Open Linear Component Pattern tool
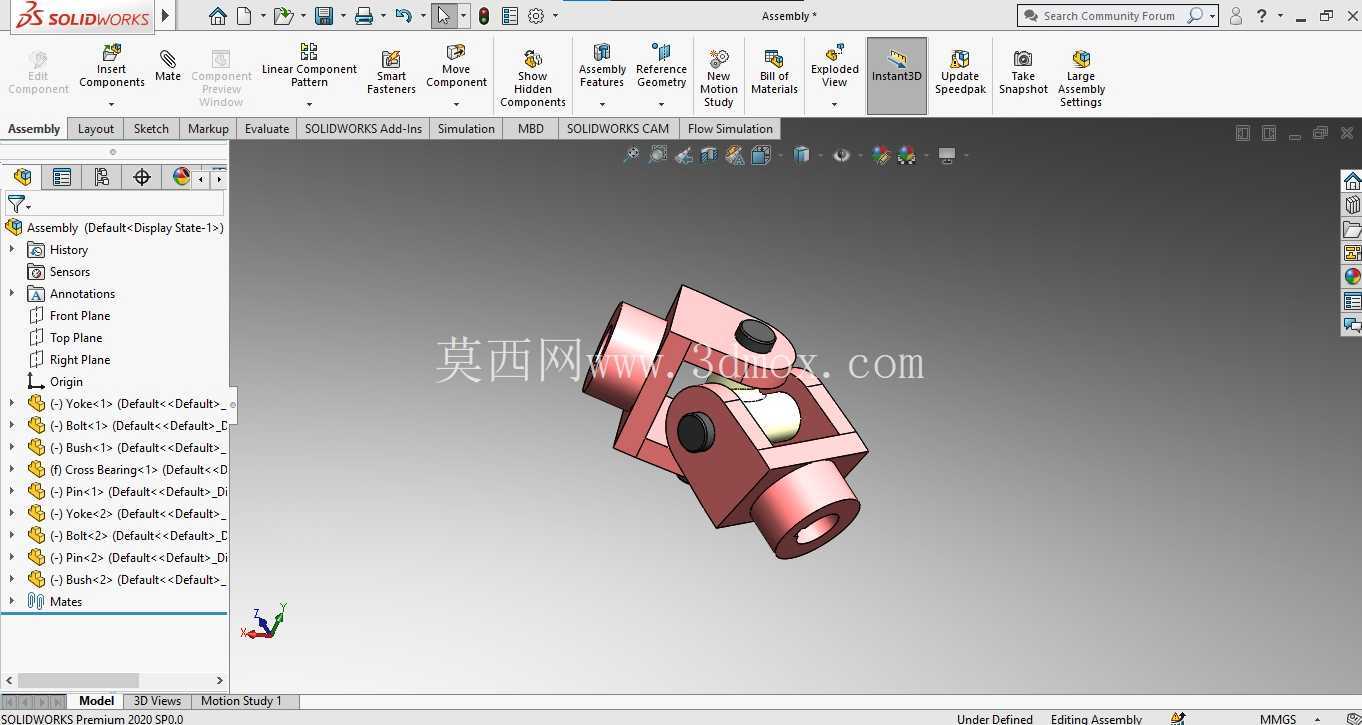This screenshot has height=725, width=1362. (309, 65)
